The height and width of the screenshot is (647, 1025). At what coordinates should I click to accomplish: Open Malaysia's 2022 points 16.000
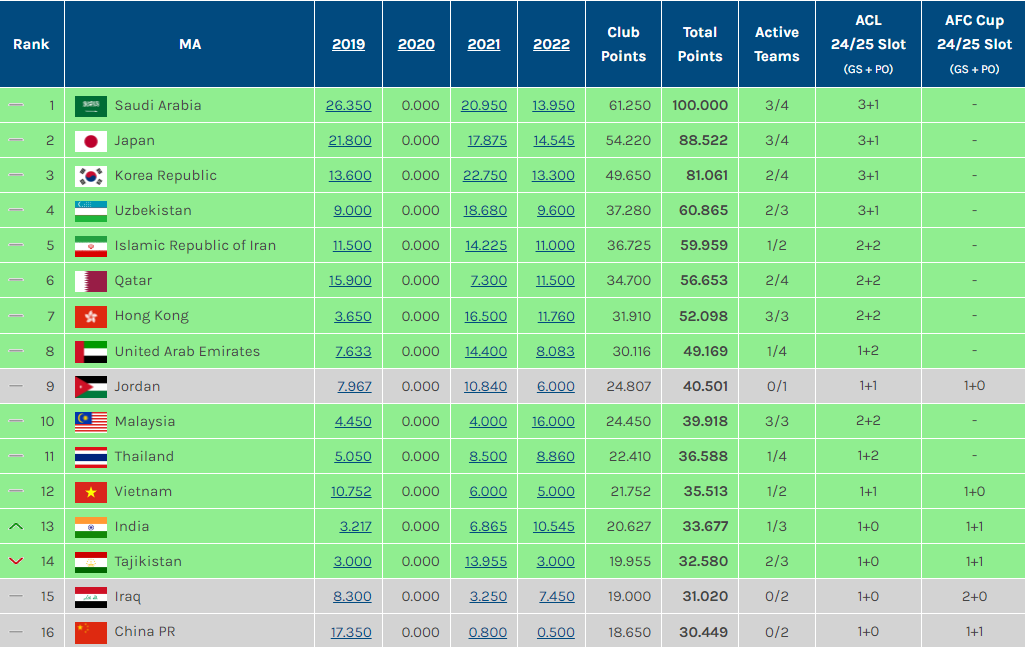coord(553,421)
